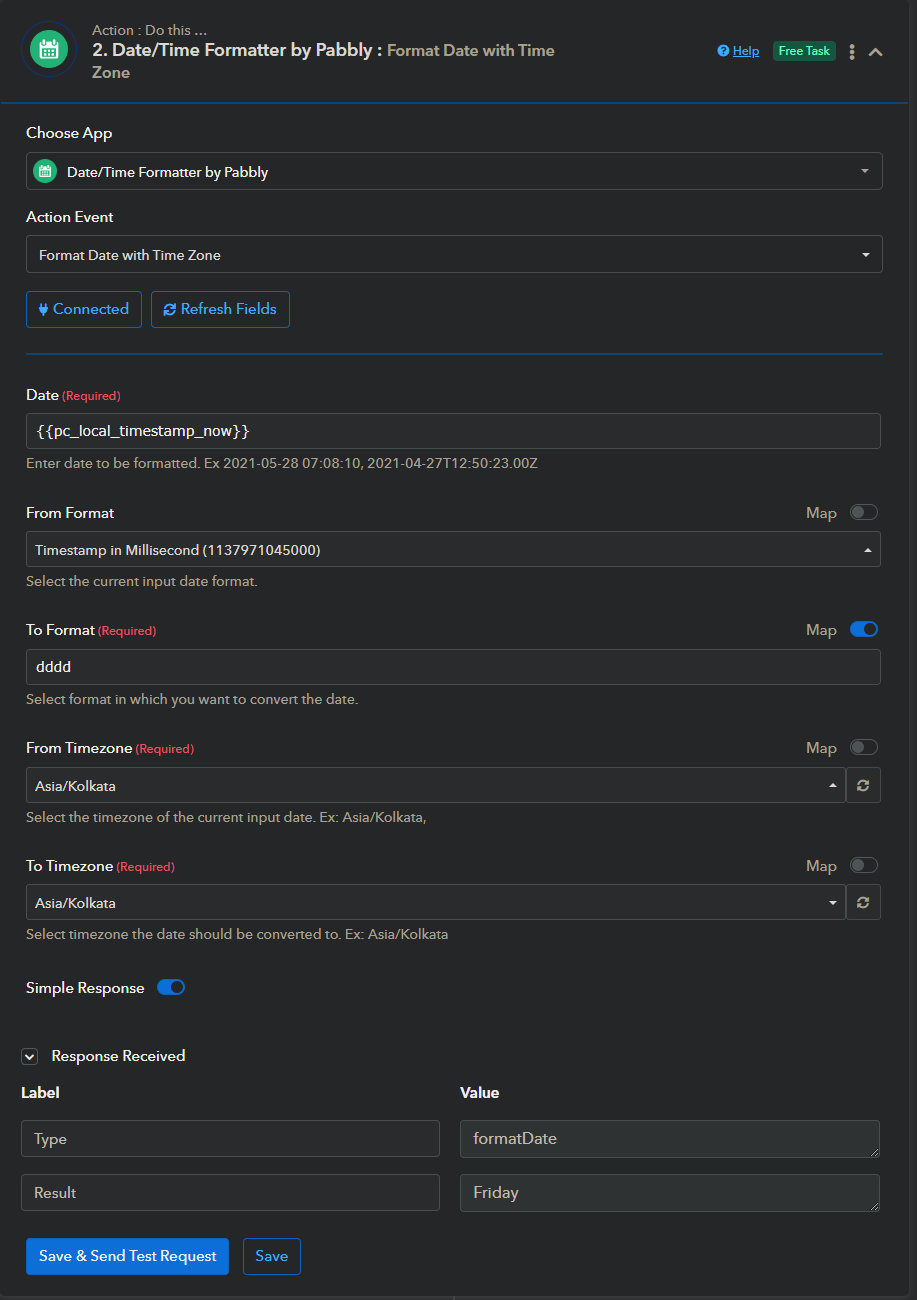The image size is (917, 1300).
Task: Click Save & Send Test Request
Action: point(127,1256)
